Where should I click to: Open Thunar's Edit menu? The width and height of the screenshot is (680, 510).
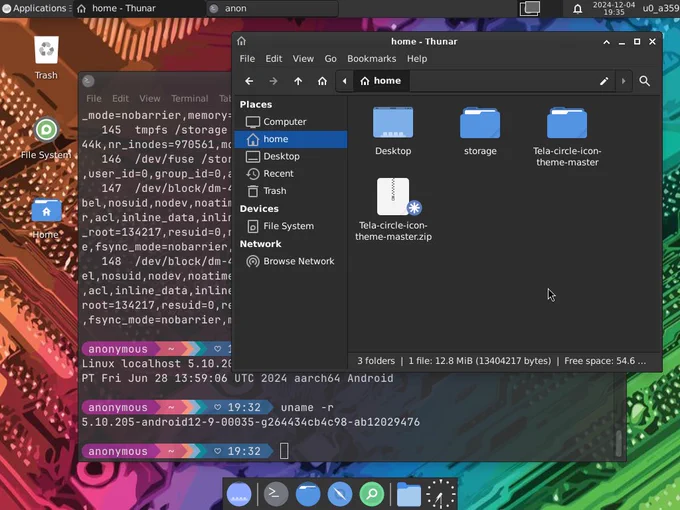pos(274,59)
